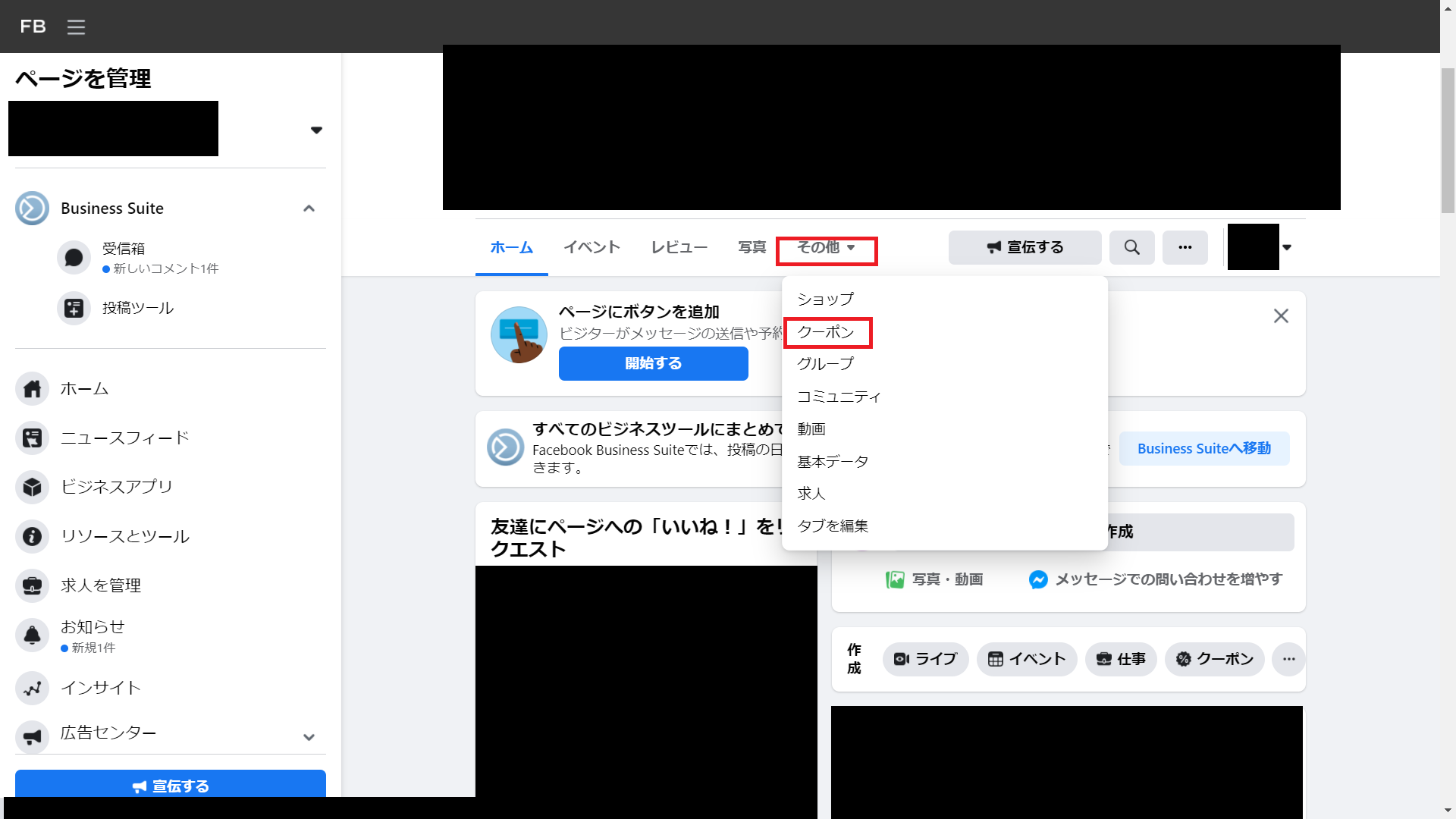Click the search magnifier button

[1131, 248]
